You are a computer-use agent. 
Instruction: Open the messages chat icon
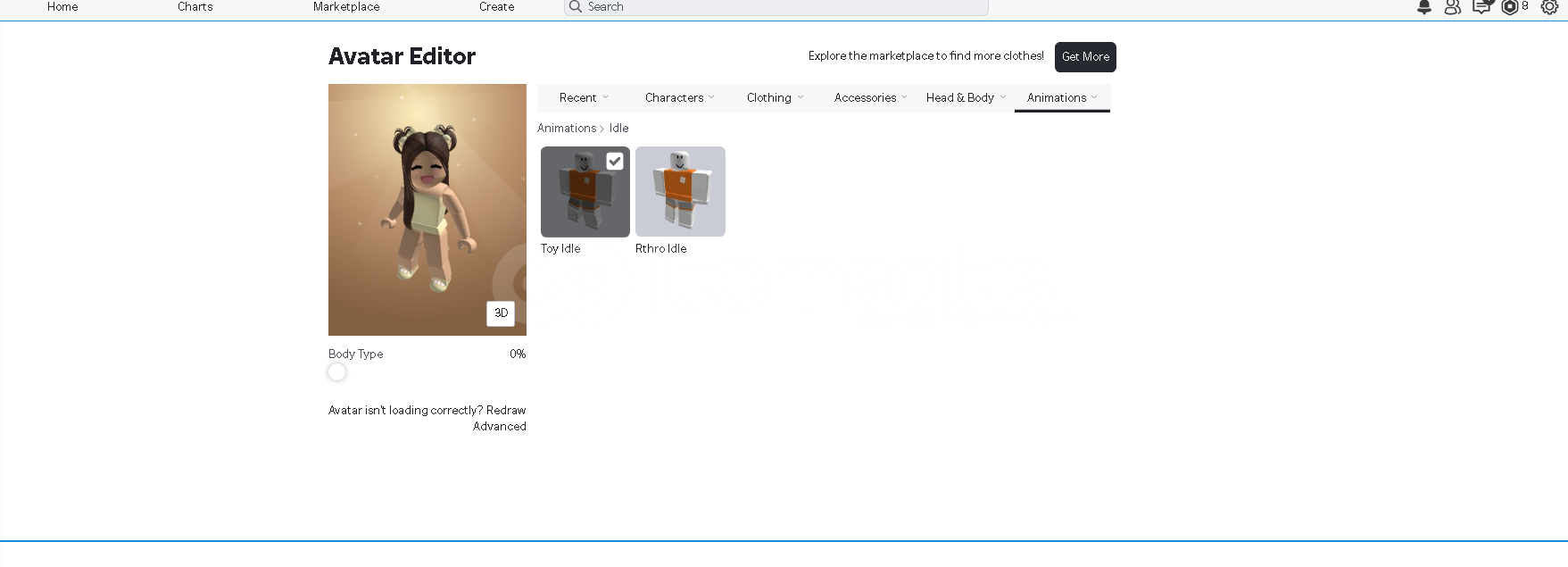(x=1481, y=7)
